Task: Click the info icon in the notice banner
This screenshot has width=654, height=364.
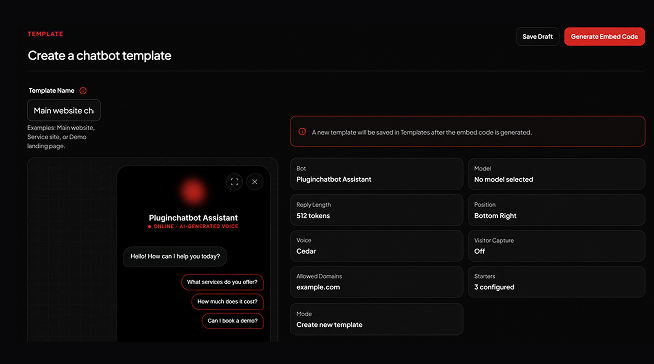Action: 302,132
